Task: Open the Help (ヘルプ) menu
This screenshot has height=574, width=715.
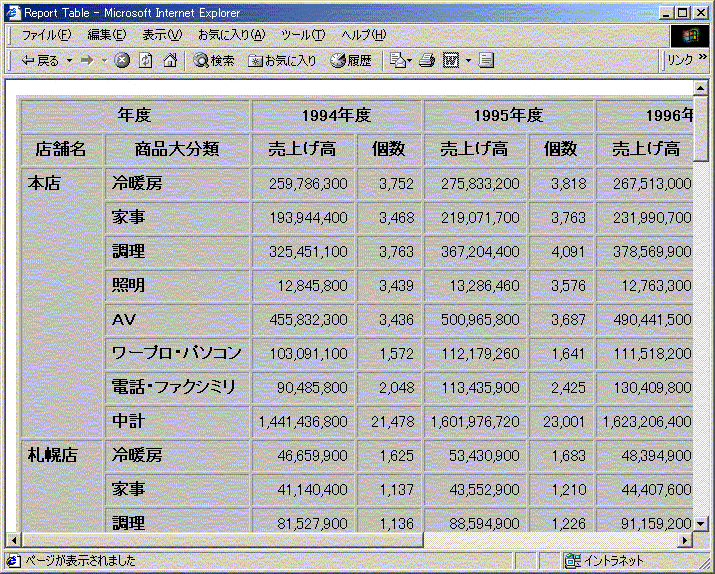Action: pyautogui.click(x=363, y=35)
